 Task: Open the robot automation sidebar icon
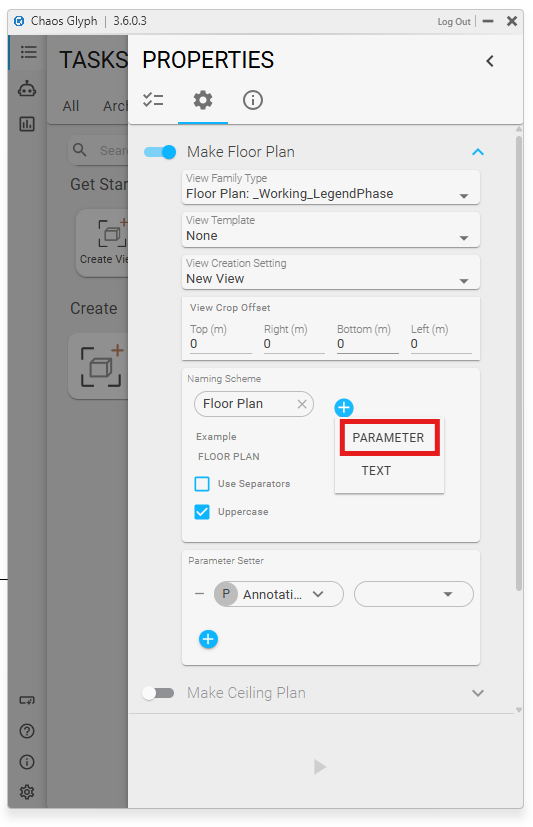coord(27,89)
